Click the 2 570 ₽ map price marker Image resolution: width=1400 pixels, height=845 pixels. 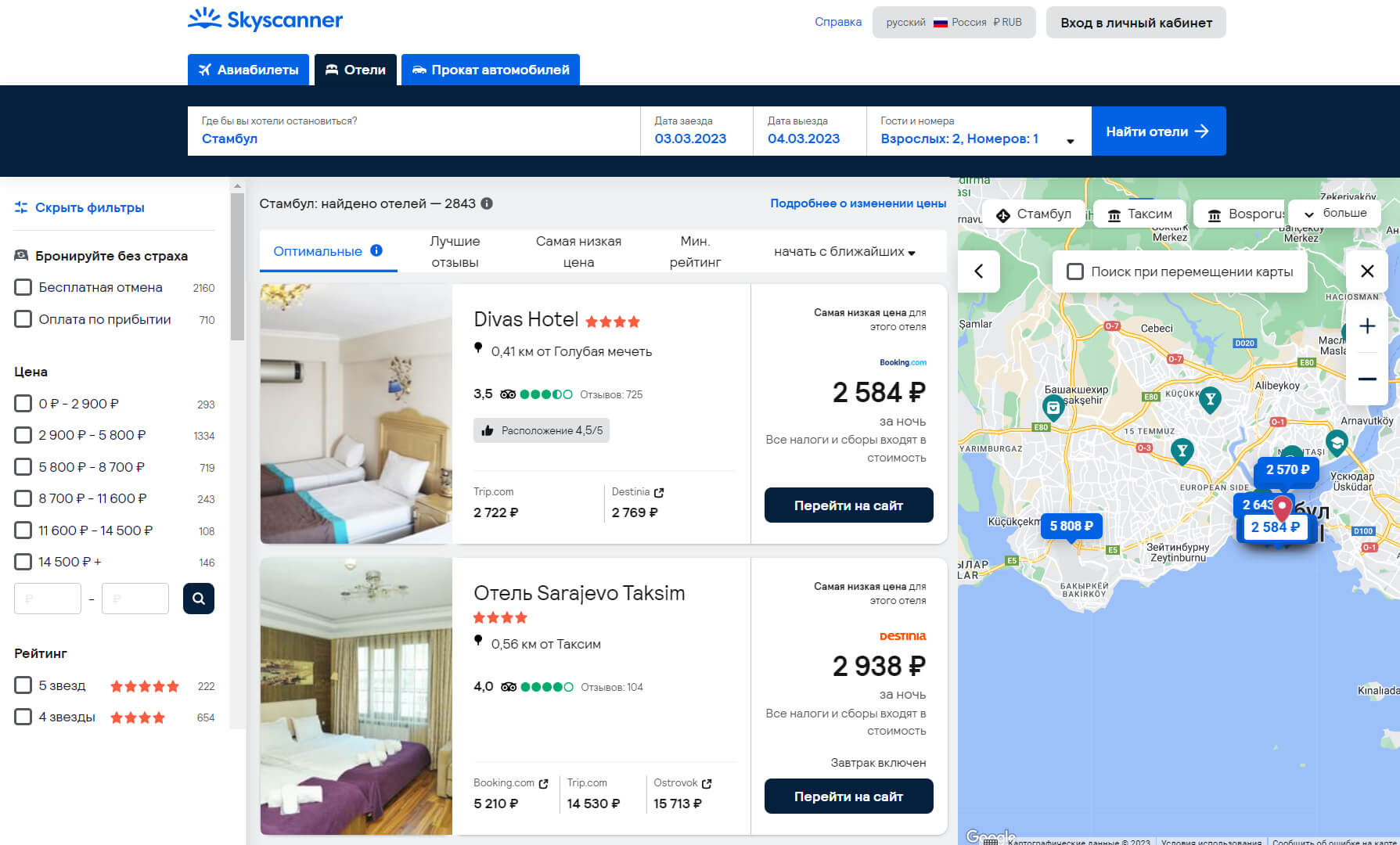click(1287, 469)
